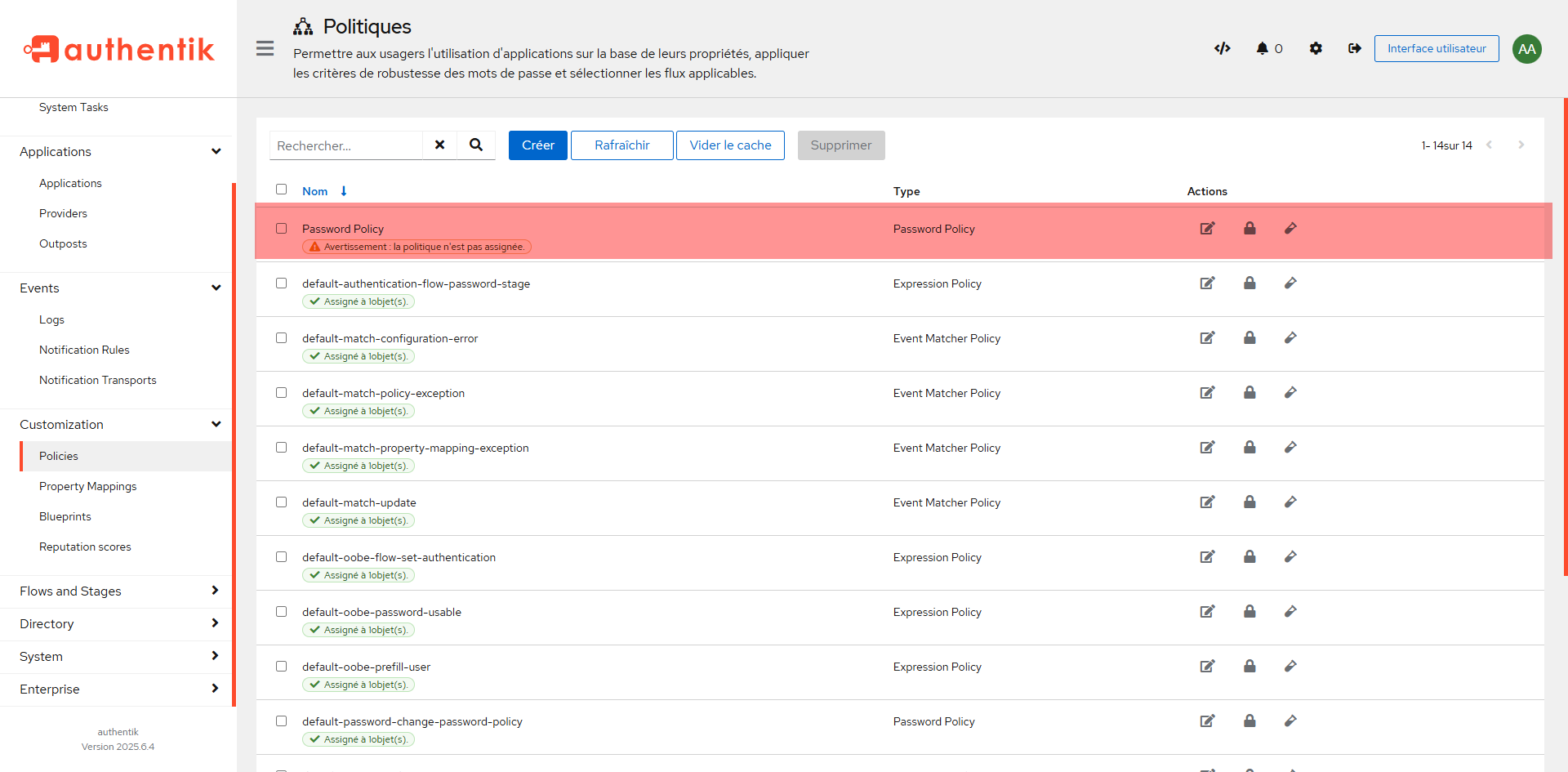Open permissions lock icon for default-match-update
The height and width of the screenshot is (772, 1568).
click(x=1249, y=502)
